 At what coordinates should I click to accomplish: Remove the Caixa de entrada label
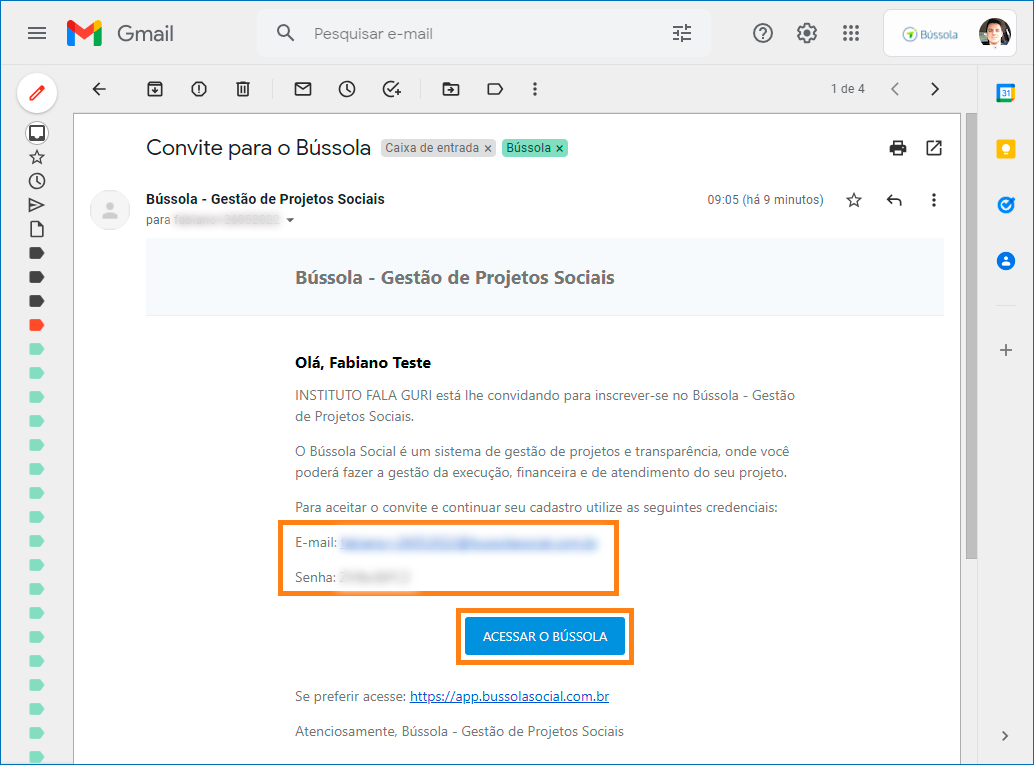[488, 148]
